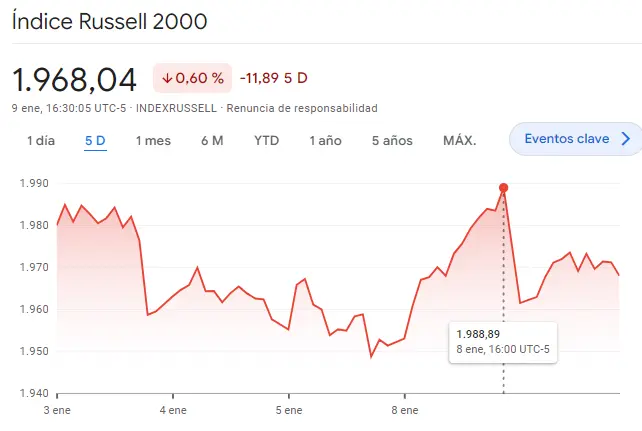Click the 4 ene date axis label
642x431 pixels.
tap(172, 410)
